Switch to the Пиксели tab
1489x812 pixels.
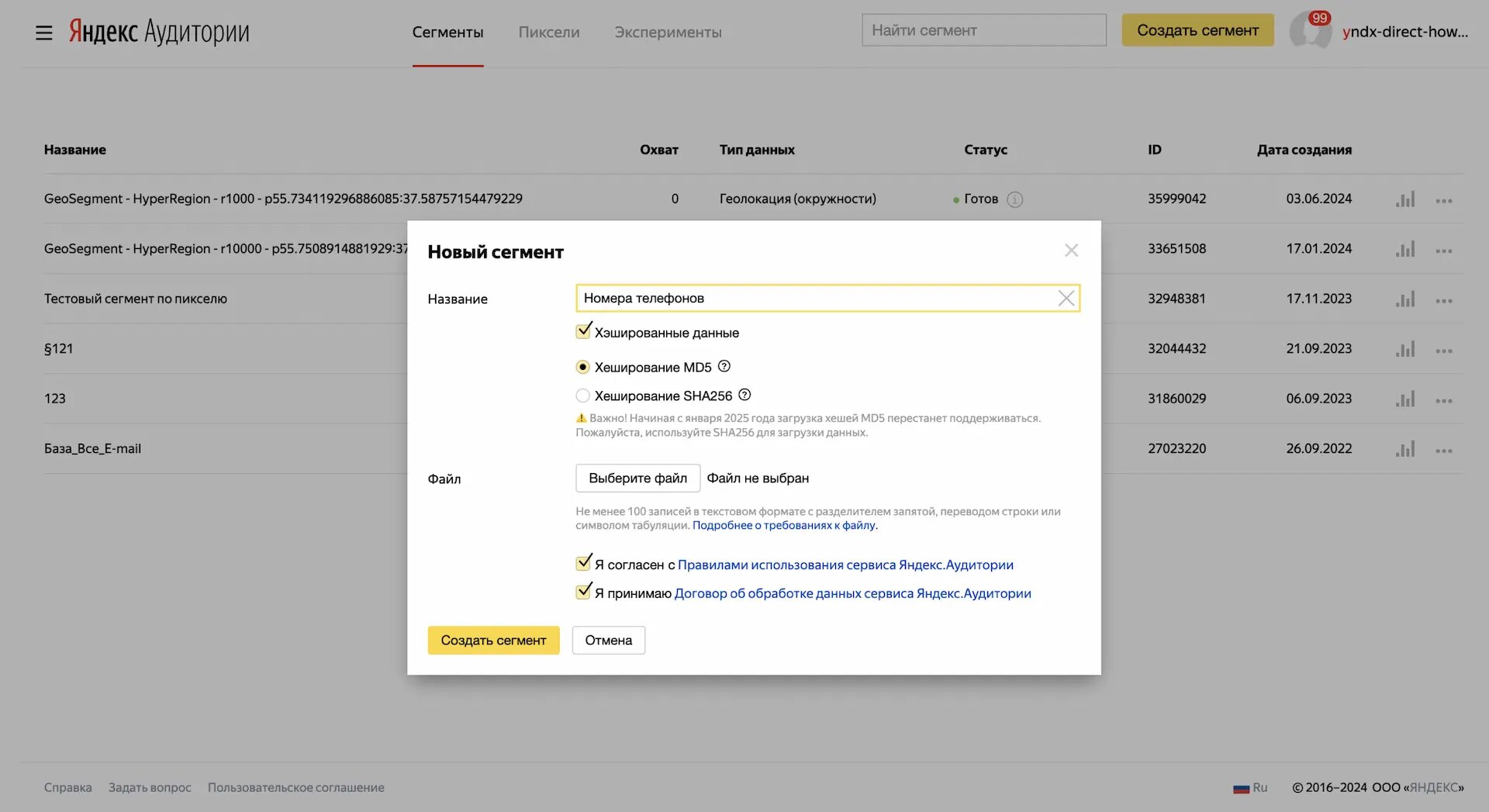coord(549,33)
